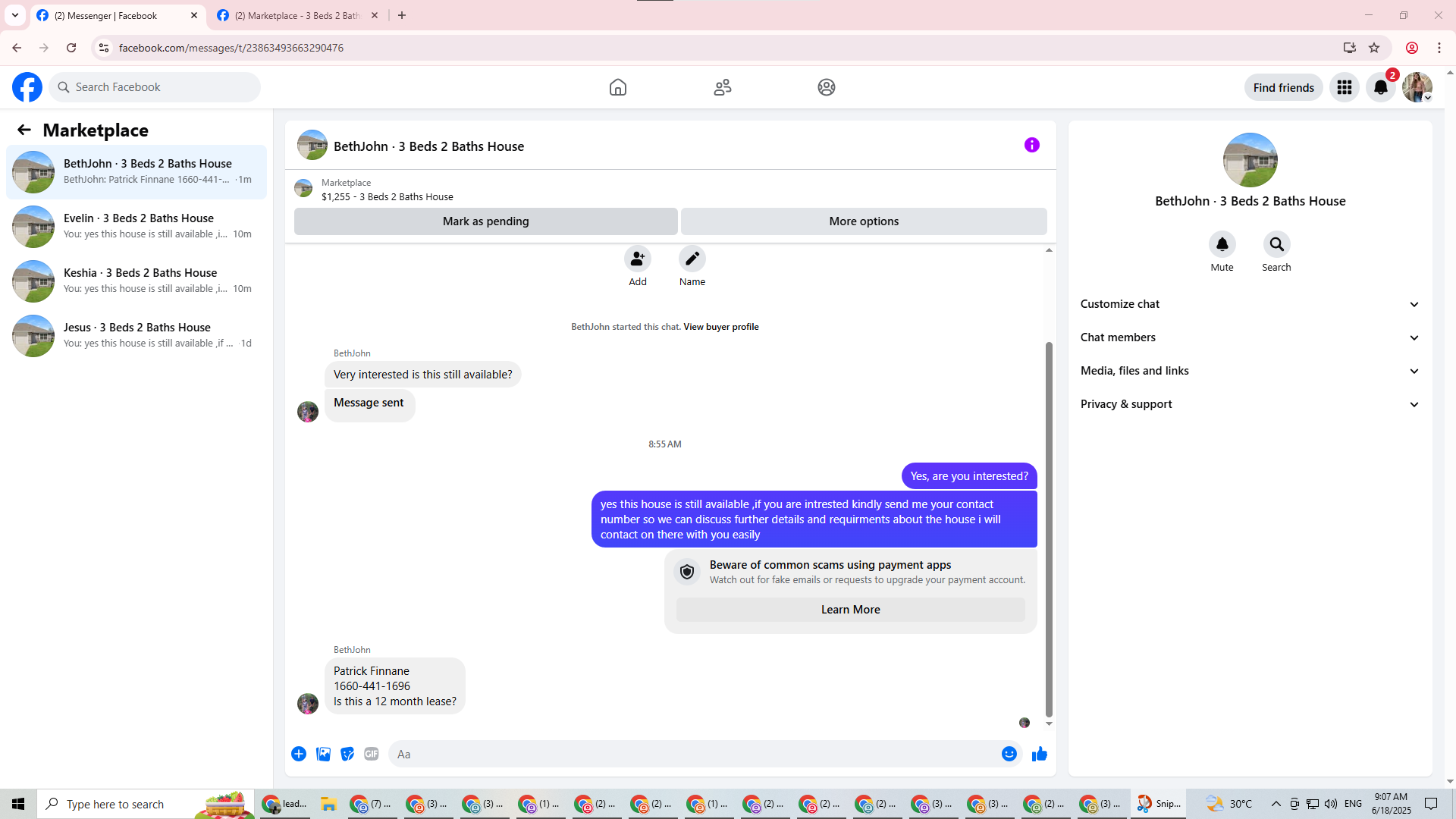Viewport: 1456px width, 819px height.
Task: Open the Jesus conversation
Action: point(136,336)
